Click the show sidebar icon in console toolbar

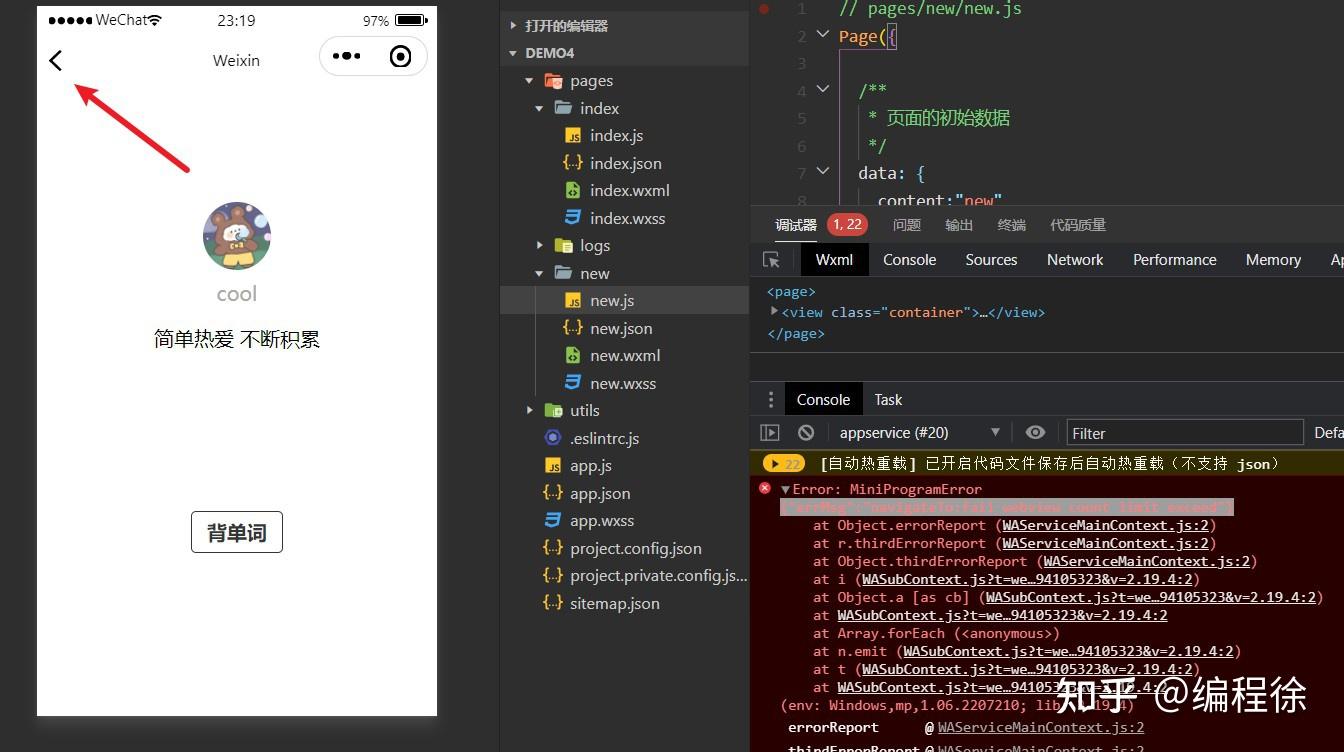770,432
